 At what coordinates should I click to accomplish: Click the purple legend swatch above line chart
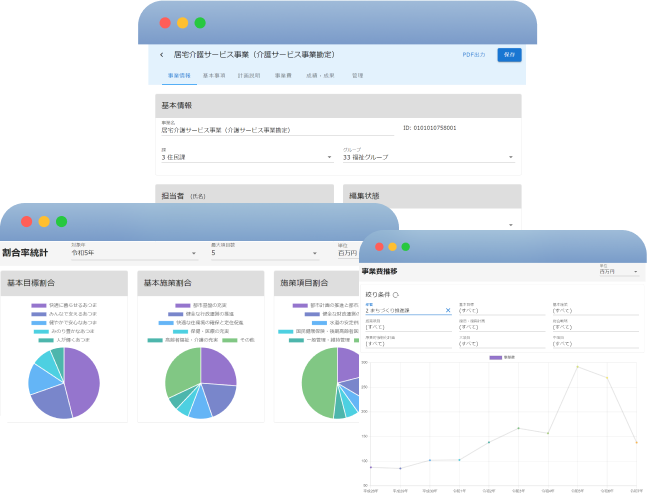pyautogui.click(x=496, y=357)
